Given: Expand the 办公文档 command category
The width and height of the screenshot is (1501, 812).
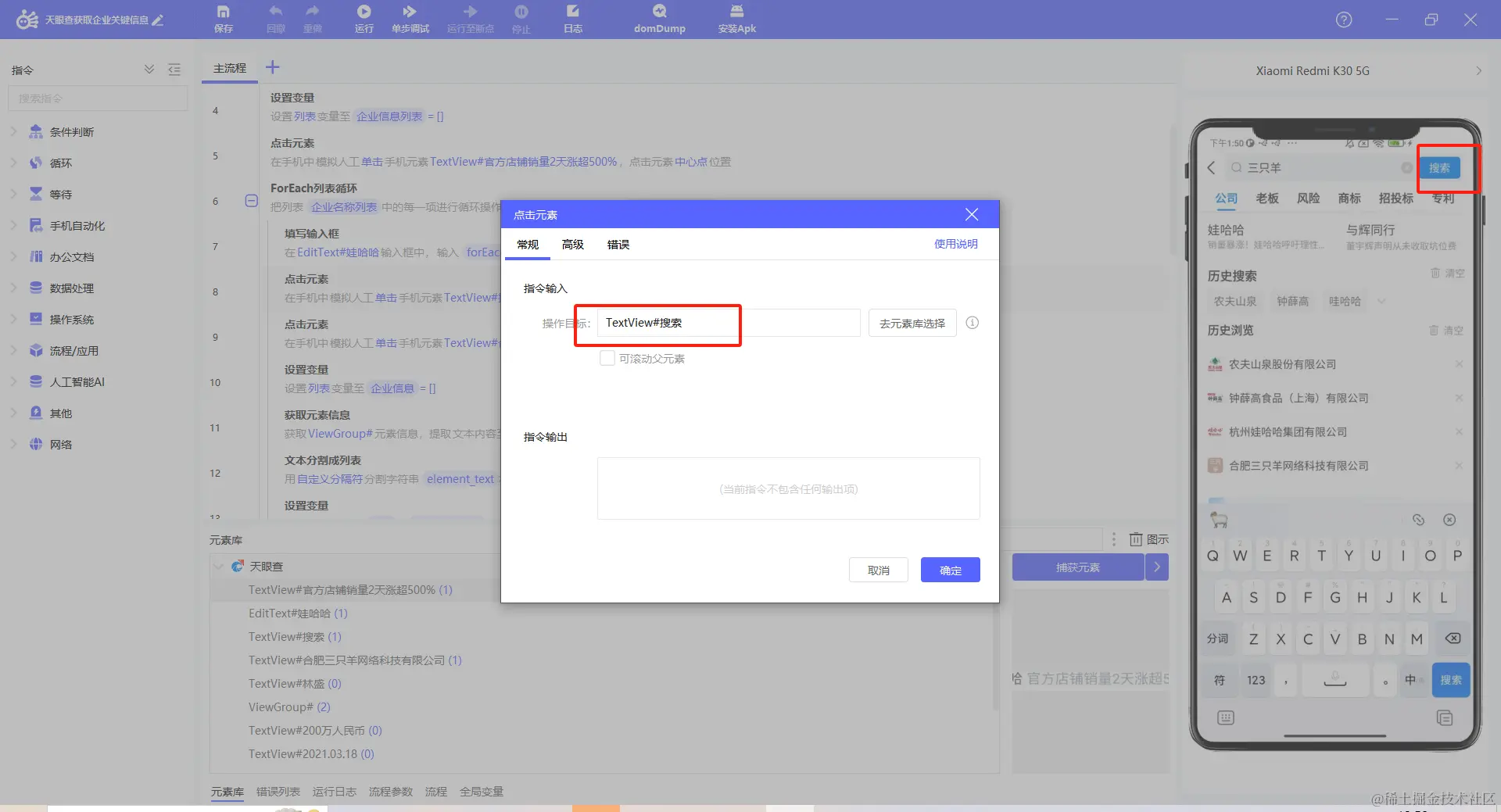Looking at the screenshot, I should click(x=13, y=256).
